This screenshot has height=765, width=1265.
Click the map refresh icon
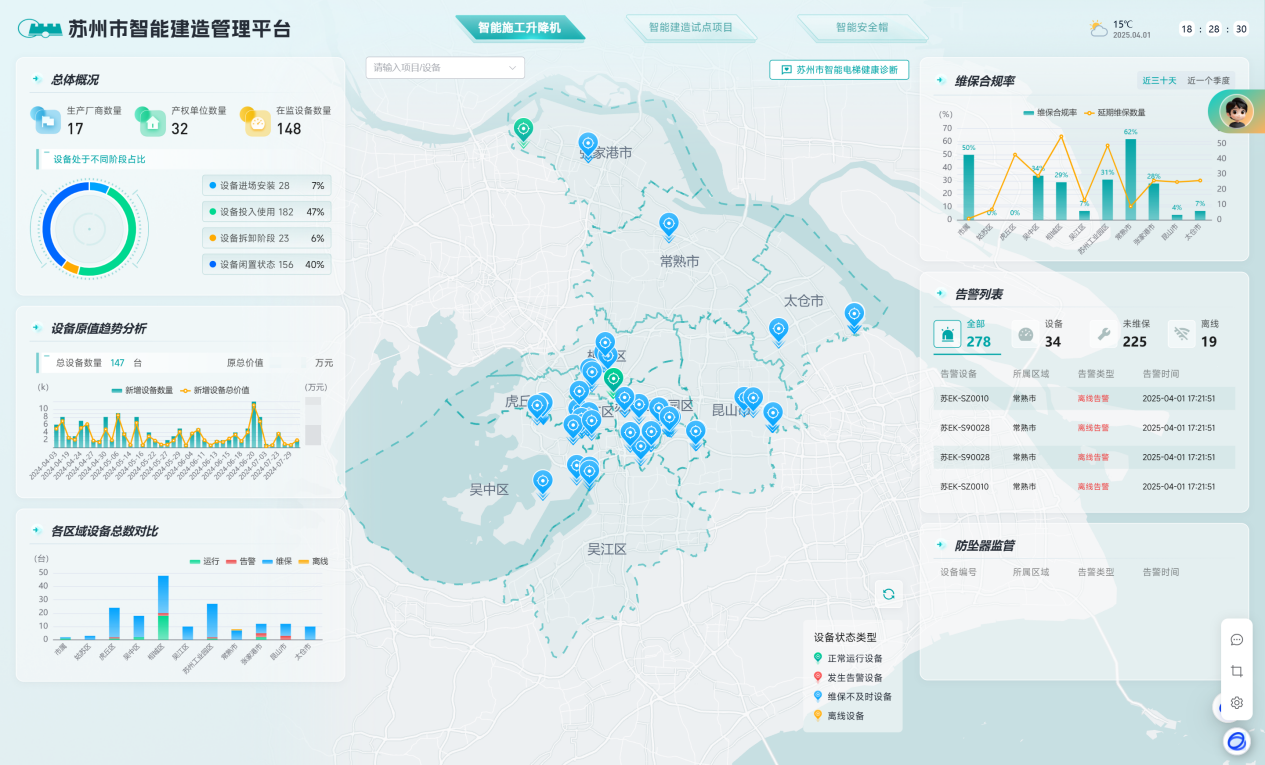tap(888, 594)
